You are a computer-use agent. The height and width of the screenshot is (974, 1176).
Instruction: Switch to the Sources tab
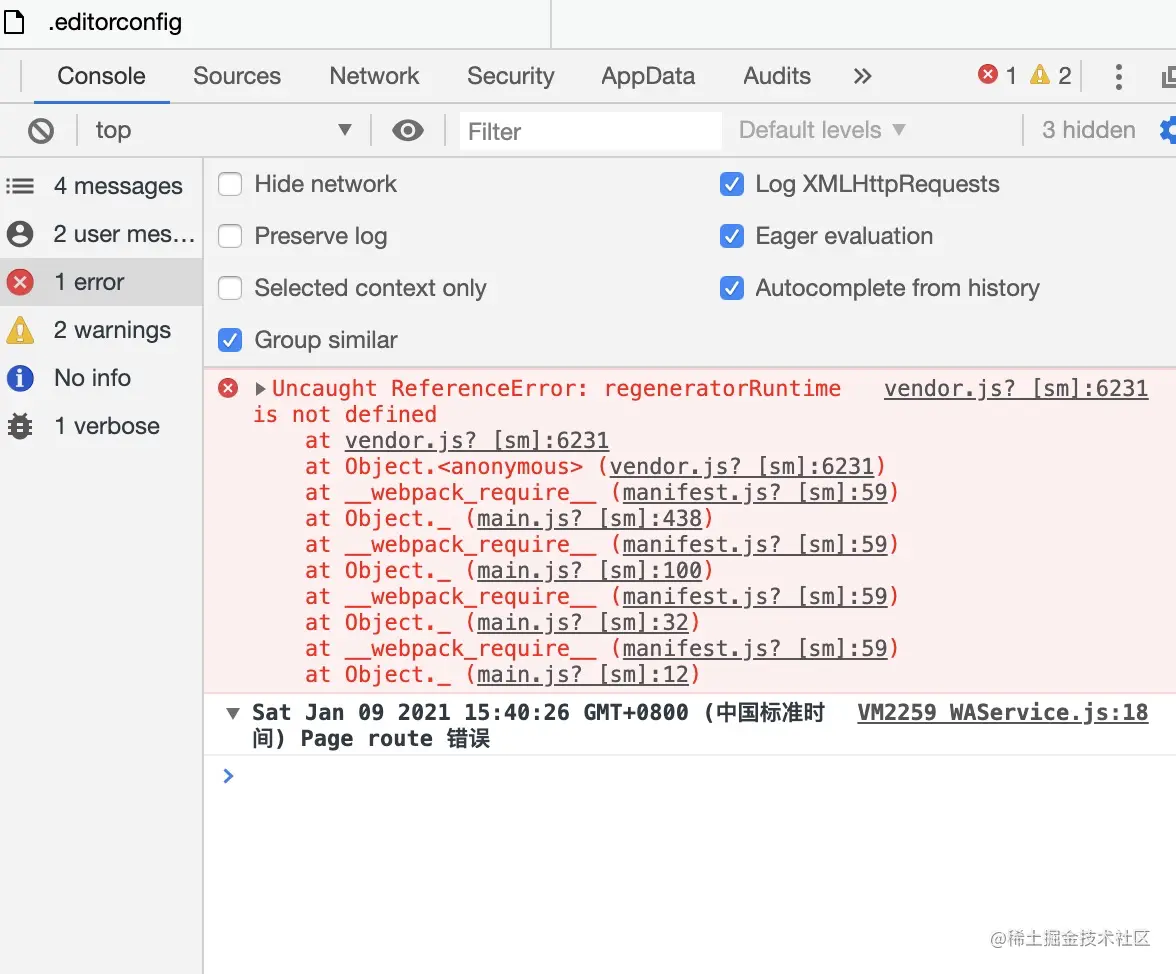tap(237, 76)
